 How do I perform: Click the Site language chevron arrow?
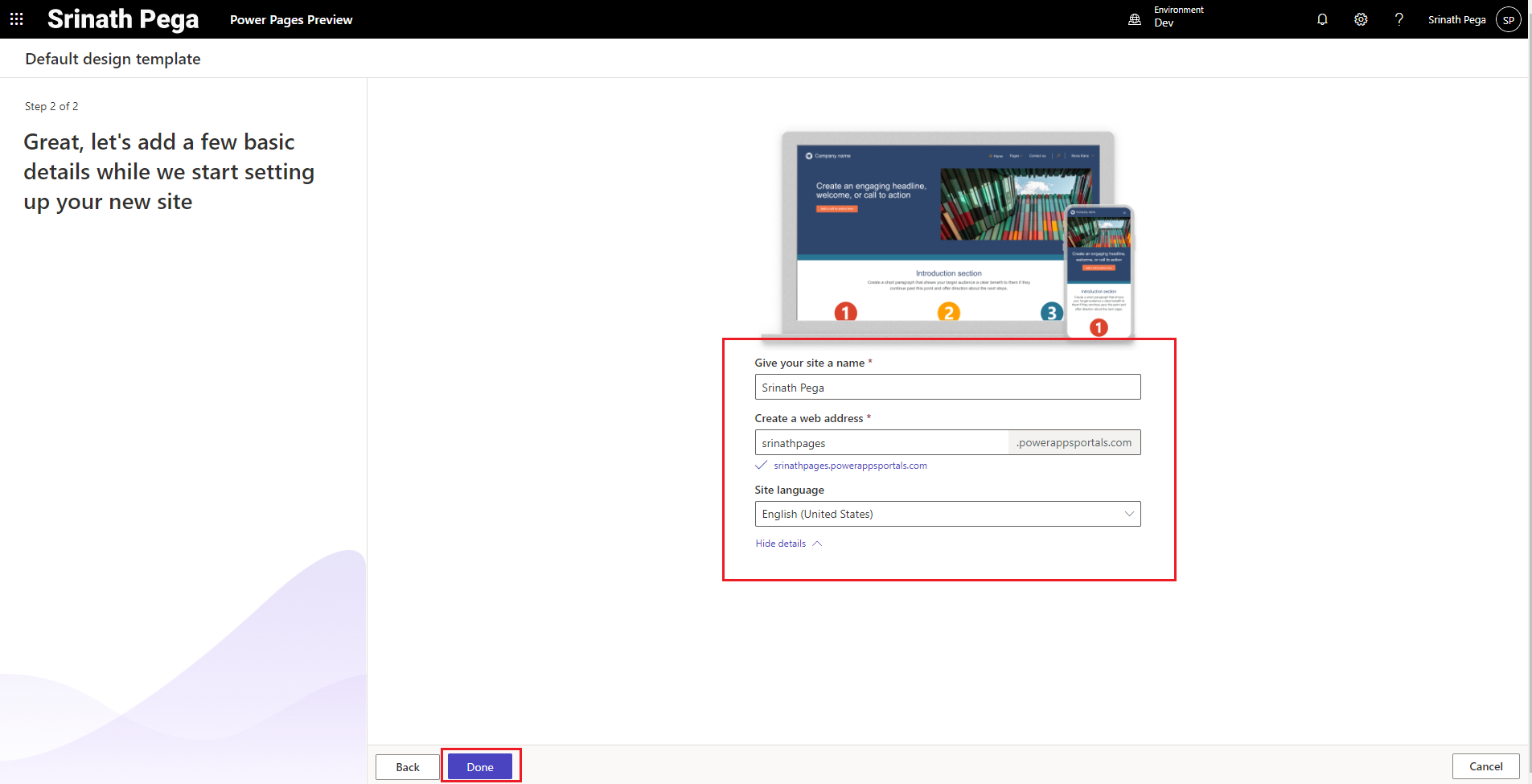tap(1129, 514)
